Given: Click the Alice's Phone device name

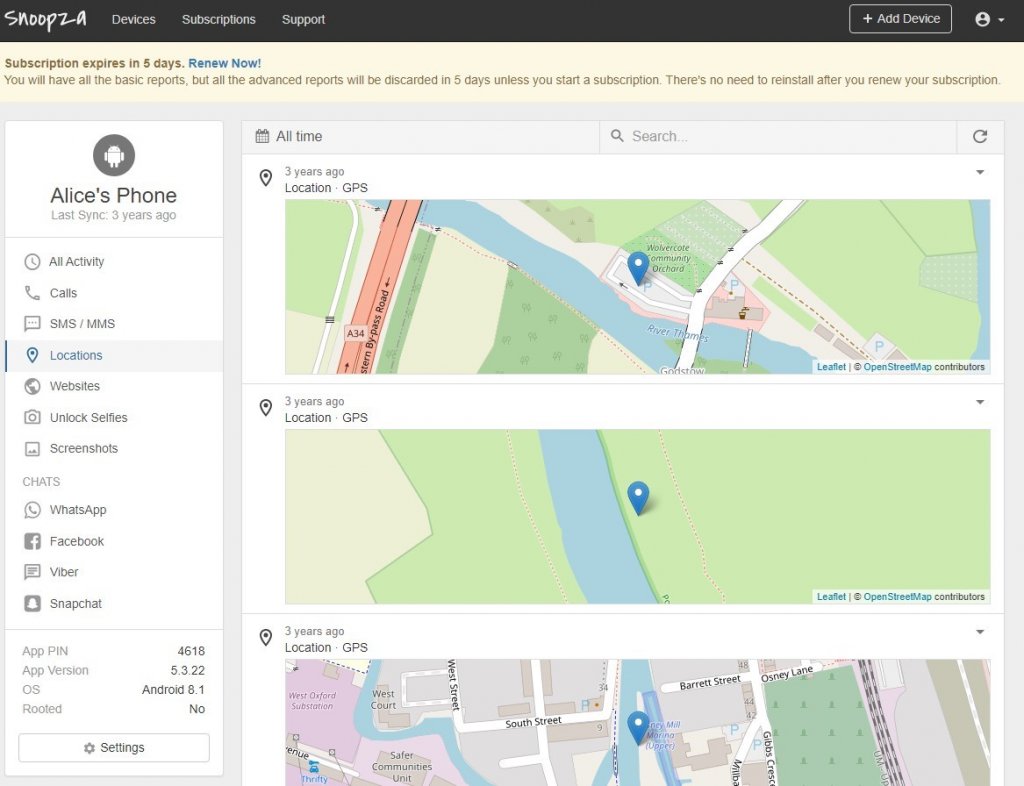Looking at the screenshot, I should pos(114,195).
